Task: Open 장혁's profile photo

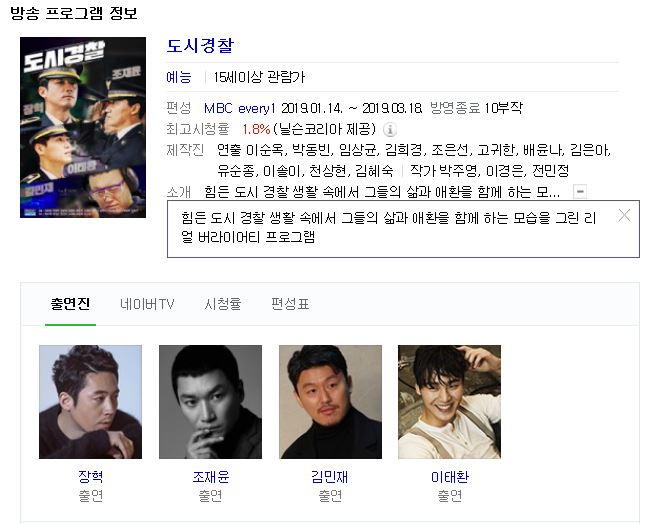Action: [90, 402]
